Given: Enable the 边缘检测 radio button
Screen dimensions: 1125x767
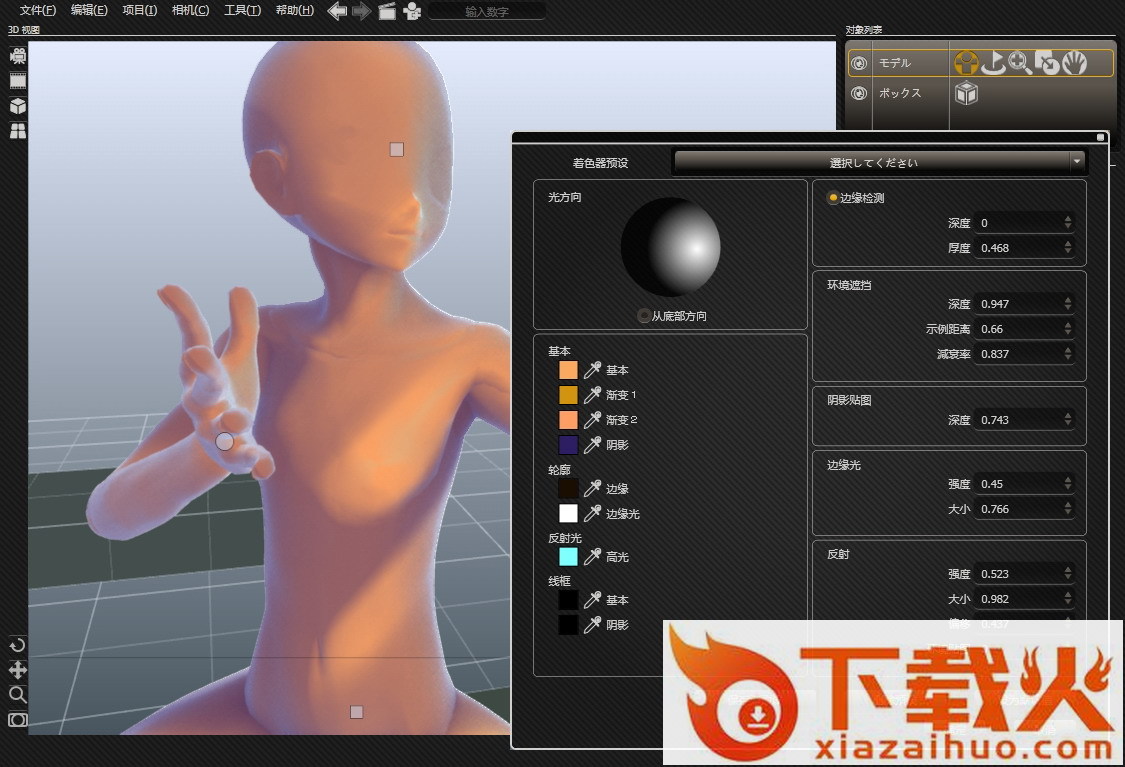Looking at the screenshot, I should [833, 198].
